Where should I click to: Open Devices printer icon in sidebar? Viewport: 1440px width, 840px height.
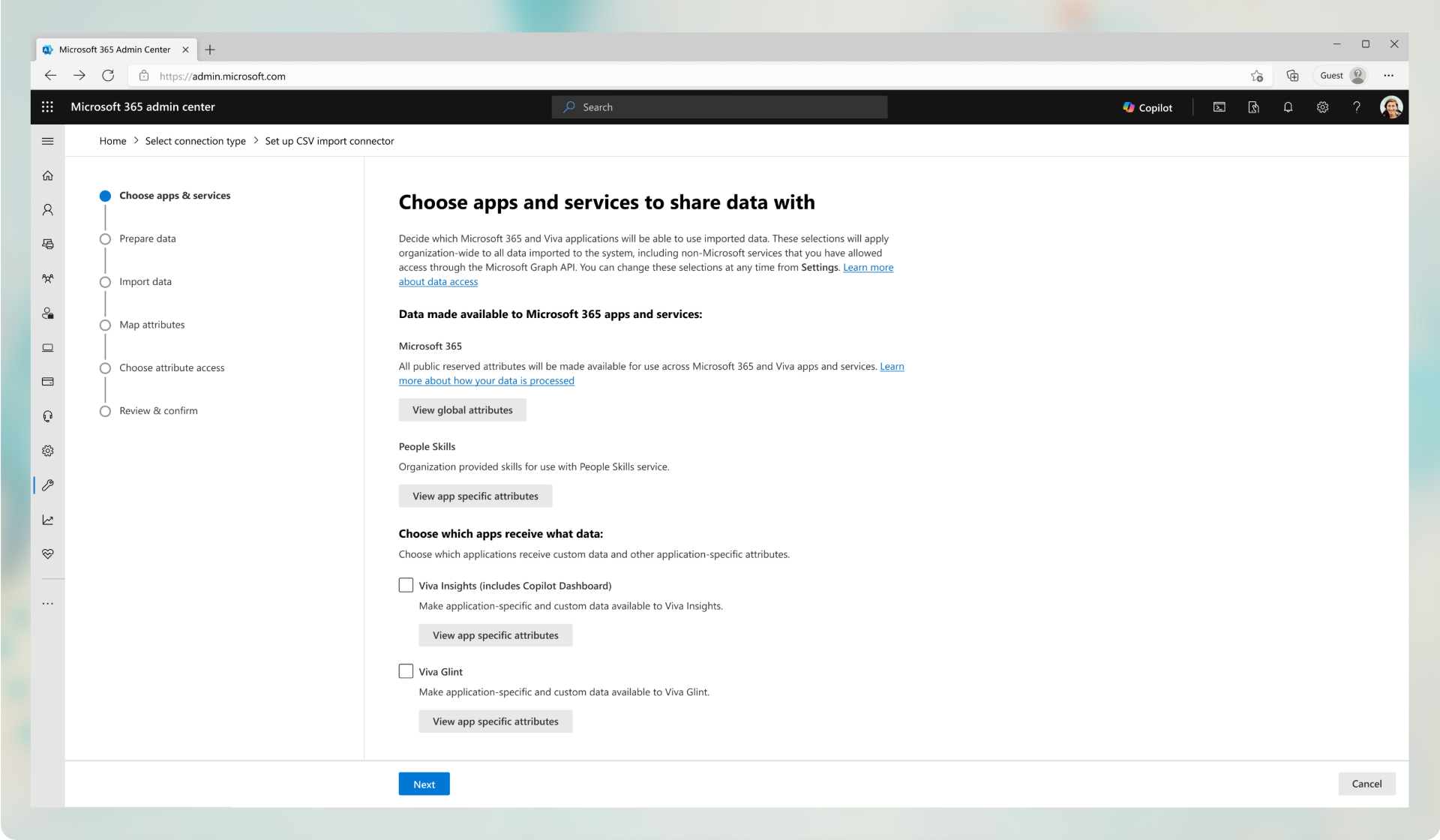47,244
